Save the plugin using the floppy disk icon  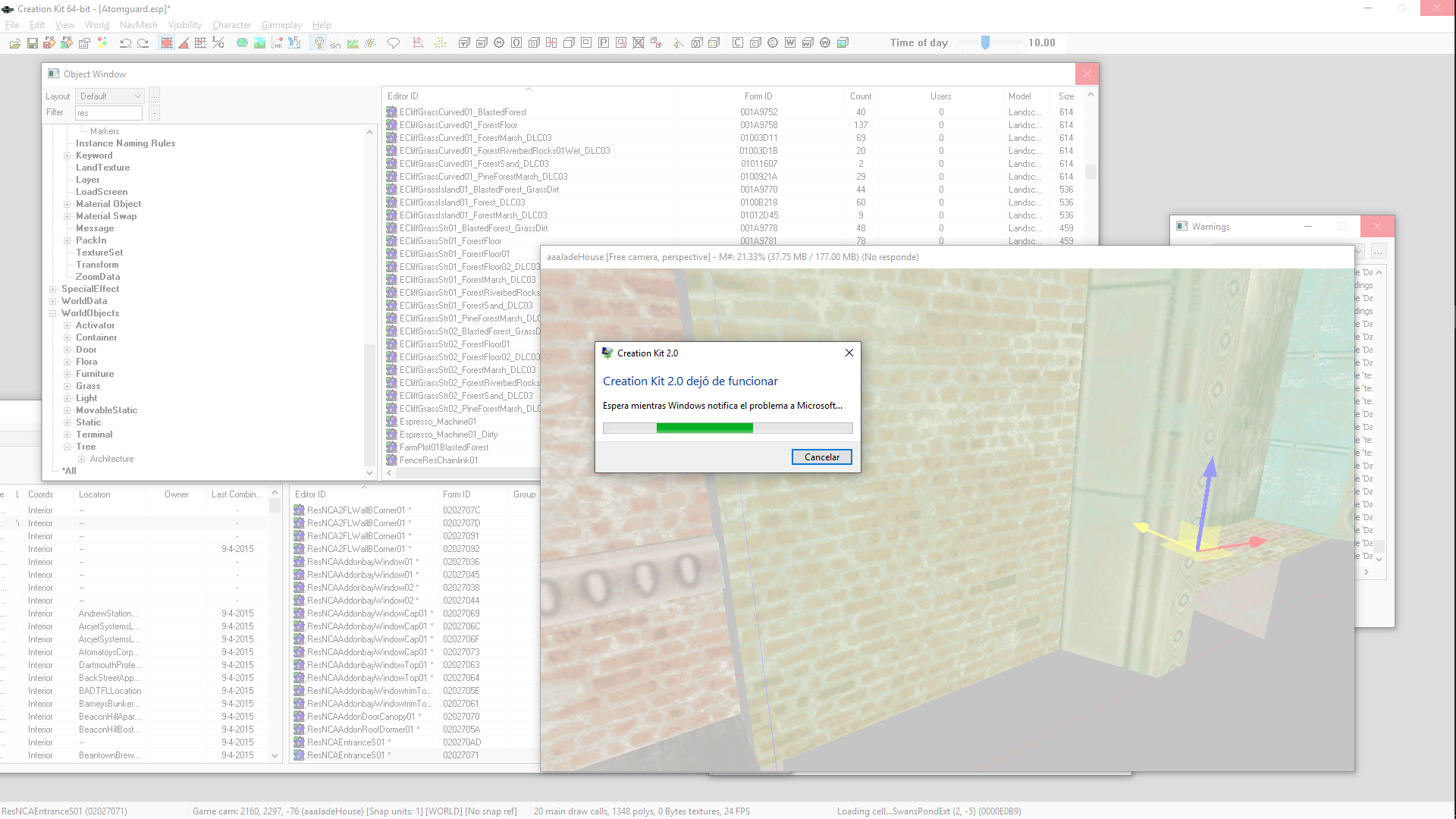click(x=33, y=43)
